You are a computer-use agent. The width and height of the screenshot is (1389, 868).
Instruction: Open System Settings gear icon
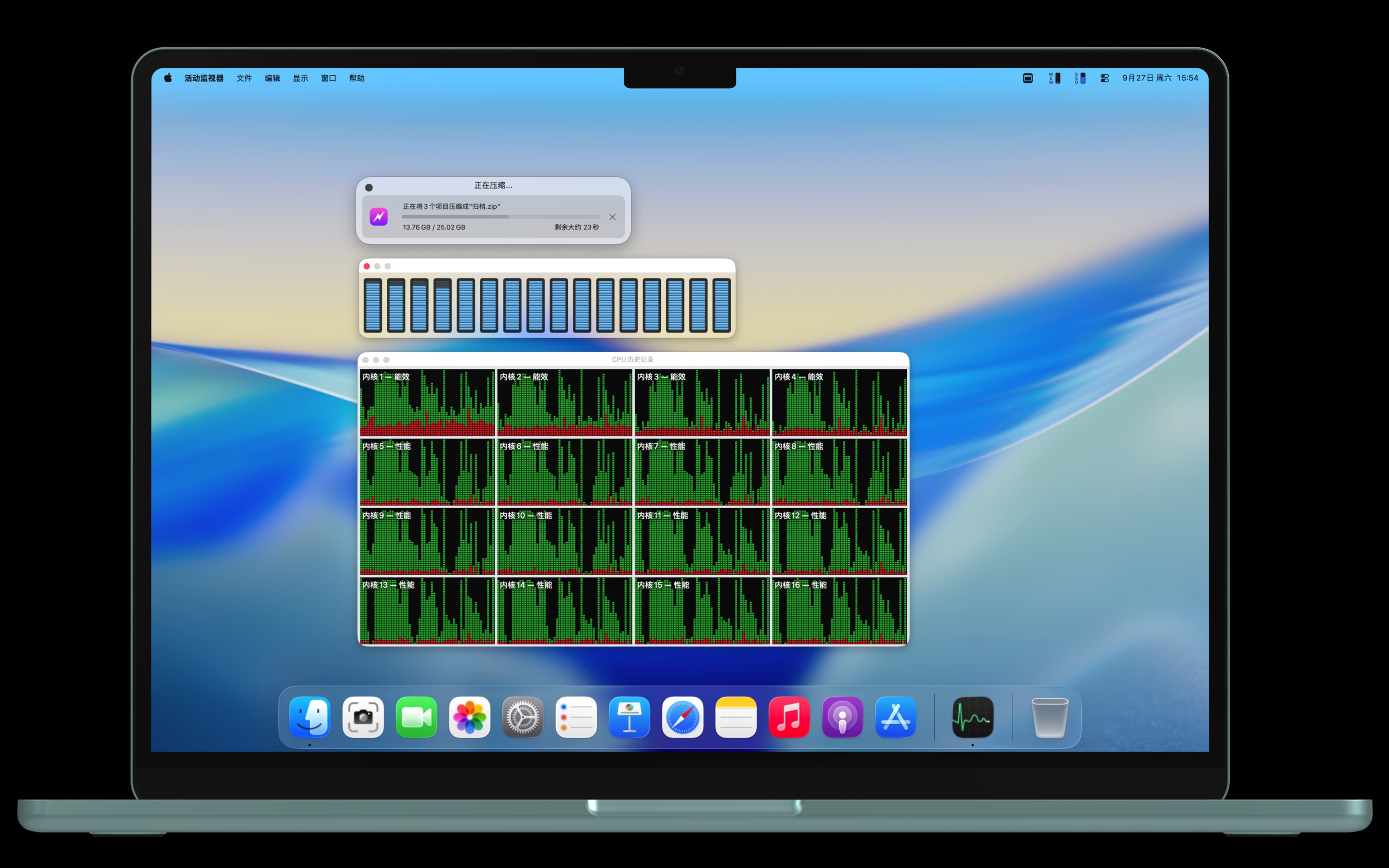pos(522,717)
